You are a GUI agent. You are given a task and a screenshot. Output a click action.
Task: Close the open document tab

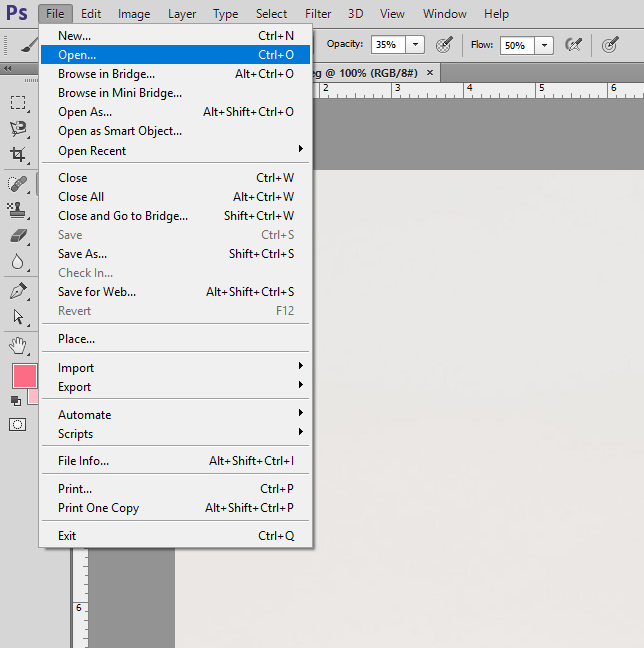[430, 72]
